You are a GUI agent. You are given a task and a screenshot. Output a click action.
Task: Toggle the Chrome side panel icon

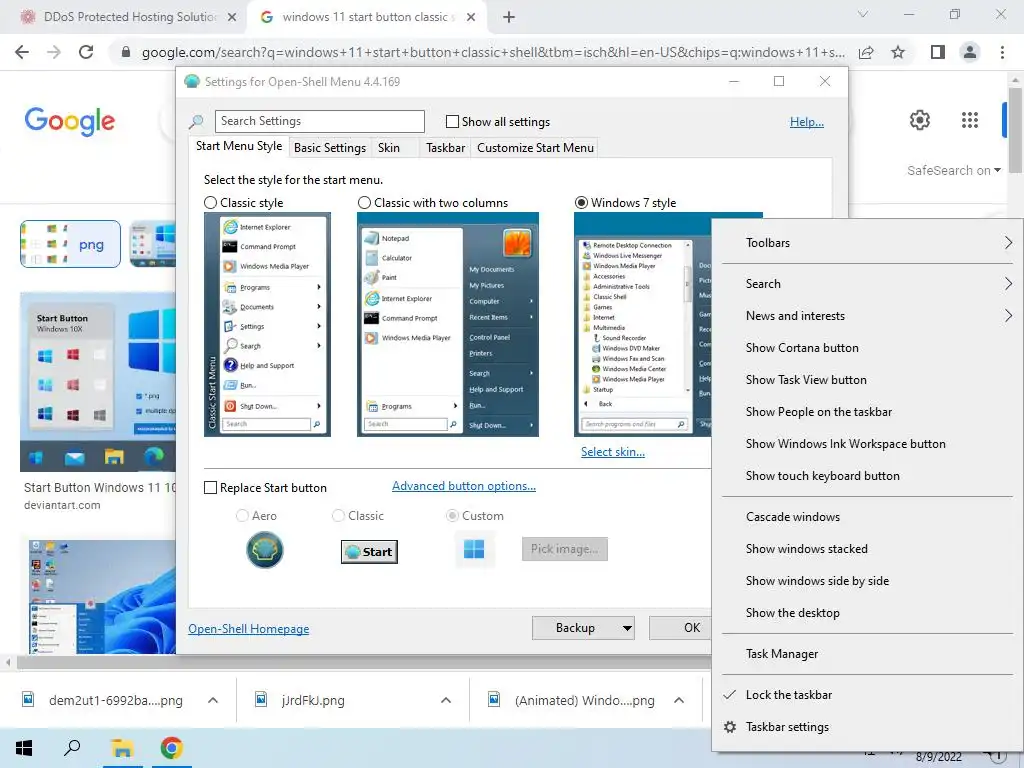point(938,52)
